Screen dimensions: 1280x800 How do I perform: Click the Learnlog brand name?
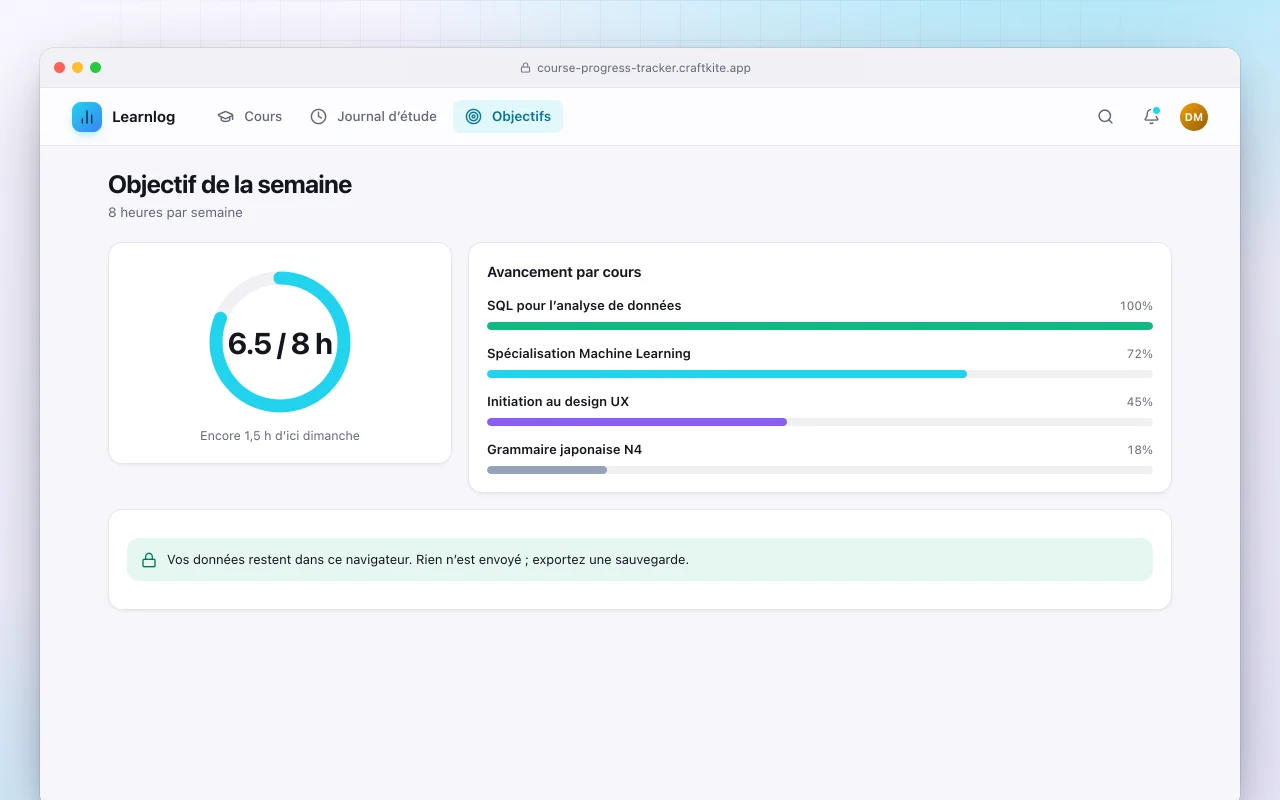[143, 117]
